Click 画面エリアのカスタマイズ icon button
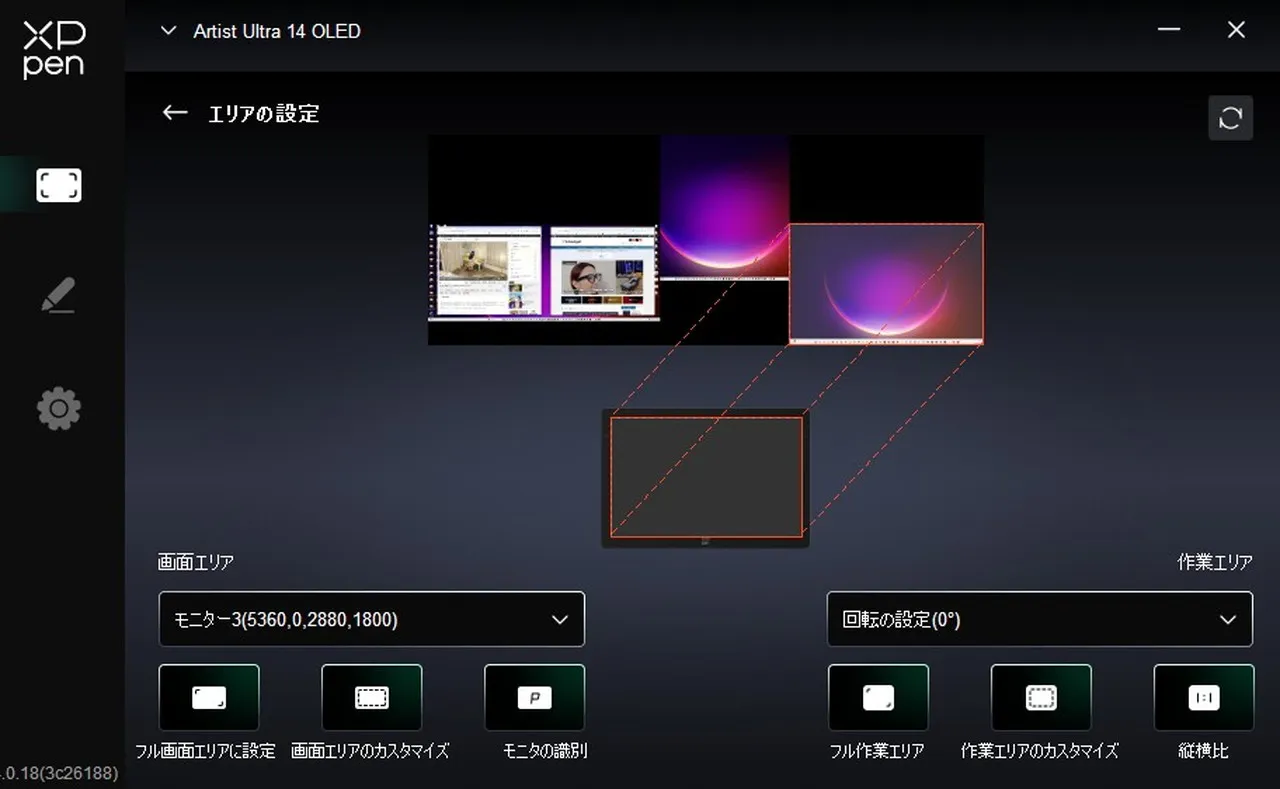Image resolution: width=1280 pixels, height=789 pixels. click(372, 698)
